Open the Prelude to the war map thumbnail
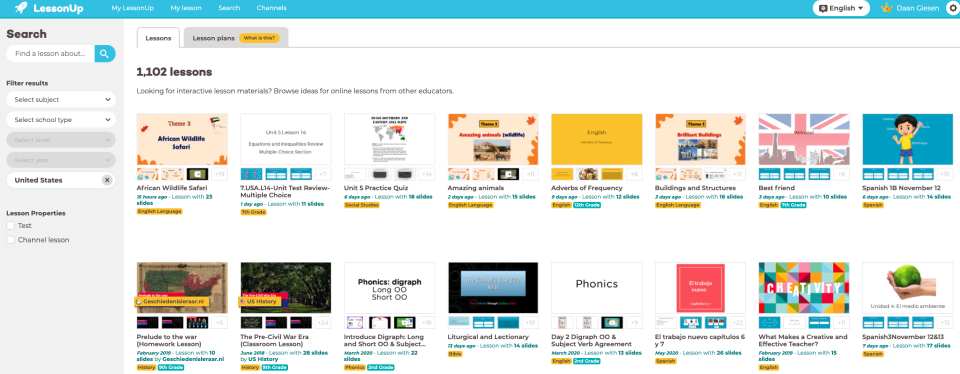 182,288
